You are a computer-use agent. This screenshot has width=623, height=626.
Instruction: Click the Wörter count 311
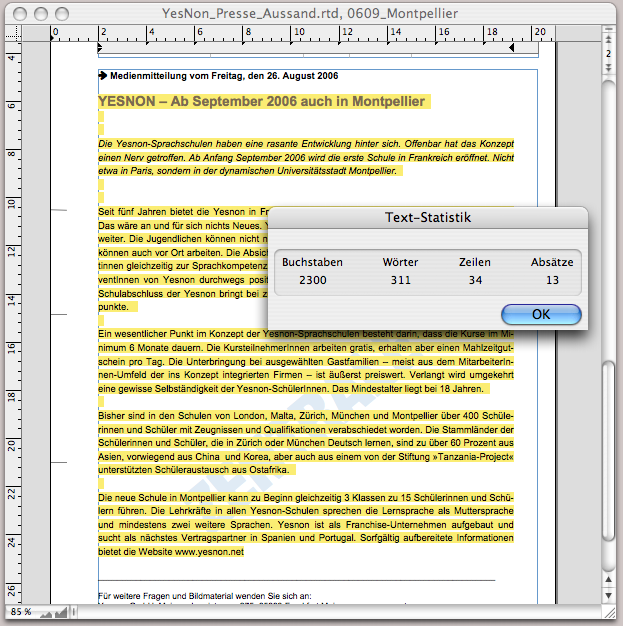pos(400,280)
